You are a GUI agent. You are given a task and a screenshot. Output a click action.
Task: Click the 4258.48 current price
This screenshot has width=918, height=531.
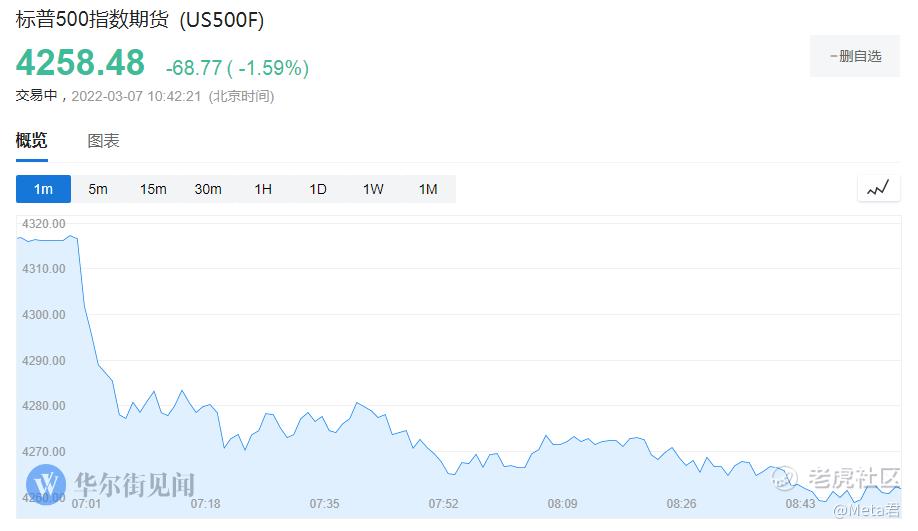(80, 63)
